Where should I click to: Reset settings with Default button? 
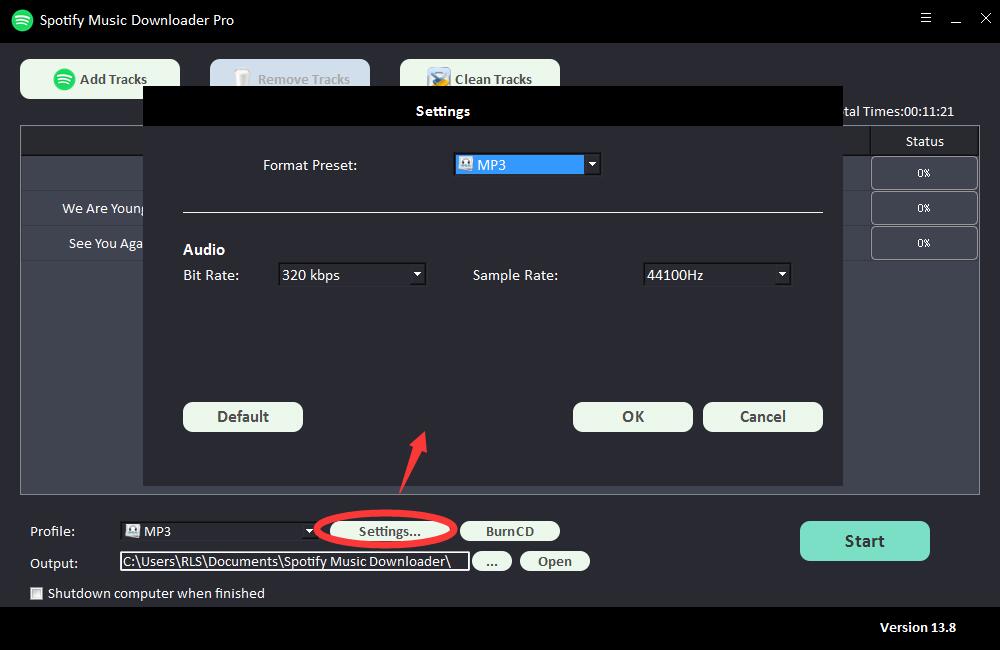(242, 417)
